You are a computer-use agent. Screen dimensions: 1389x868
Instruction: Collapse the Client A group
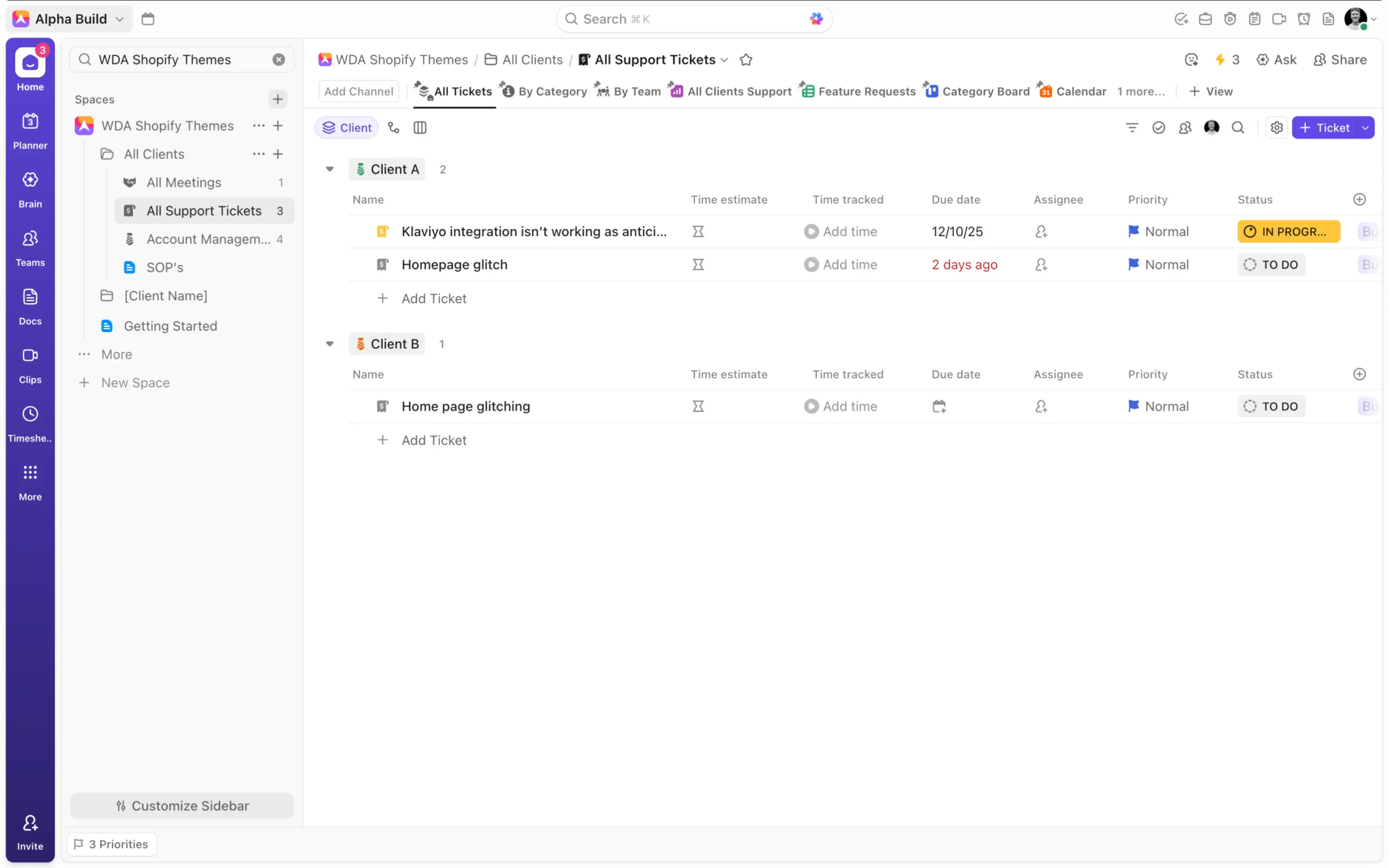tap(329, 169)
